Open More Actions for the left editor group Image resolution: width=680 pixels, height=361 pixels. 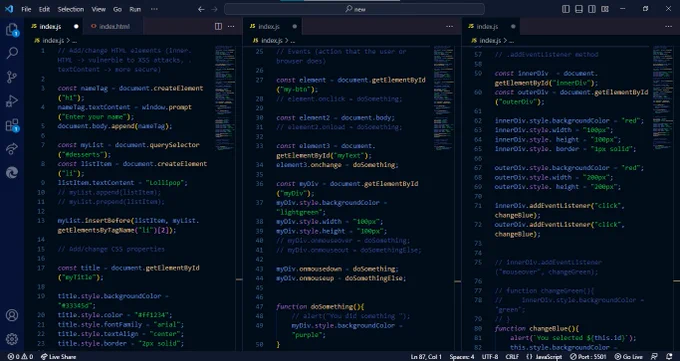(231, 26)
